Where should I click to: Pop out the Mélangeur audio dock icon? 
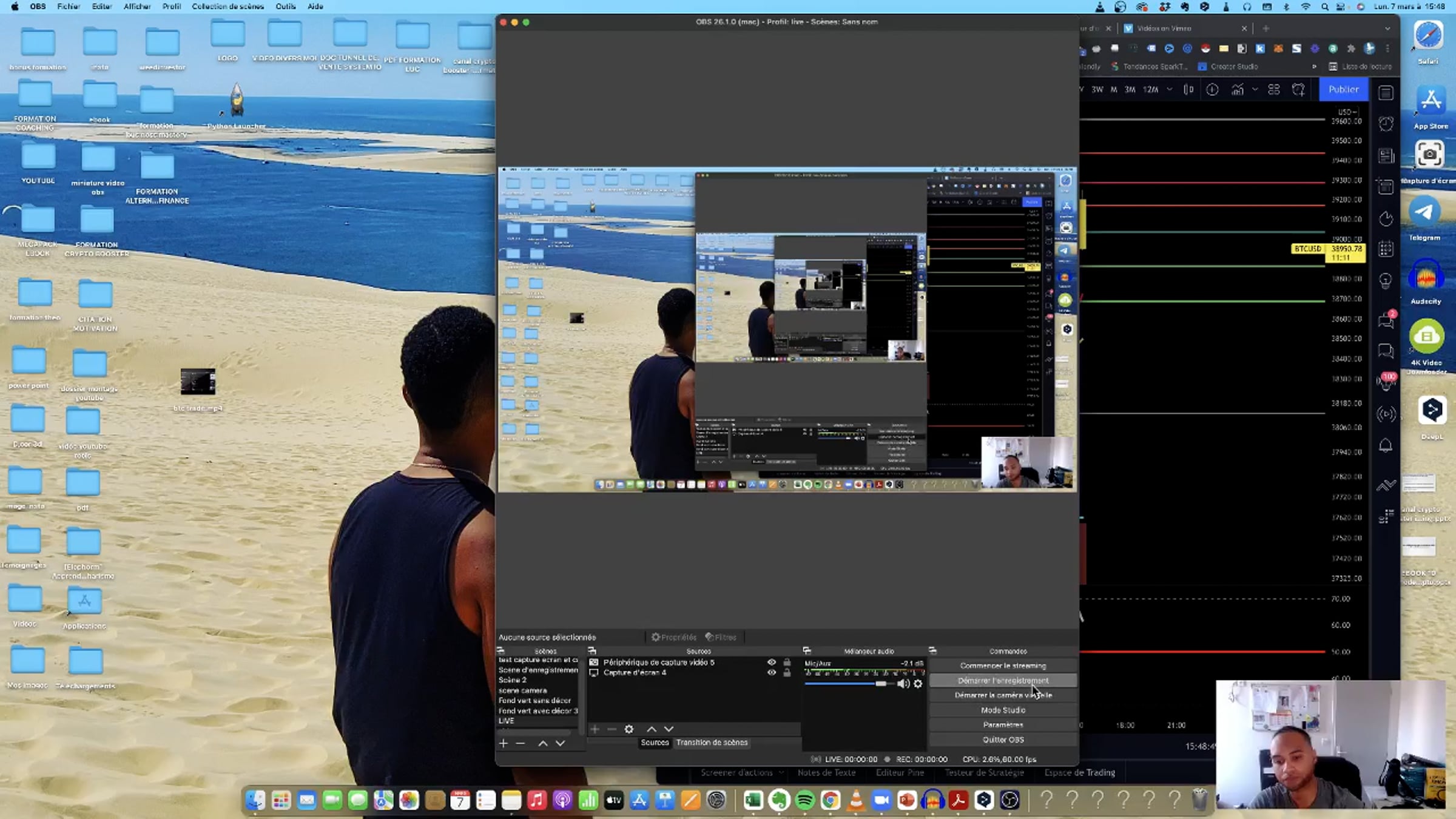(x=807, y=651)
